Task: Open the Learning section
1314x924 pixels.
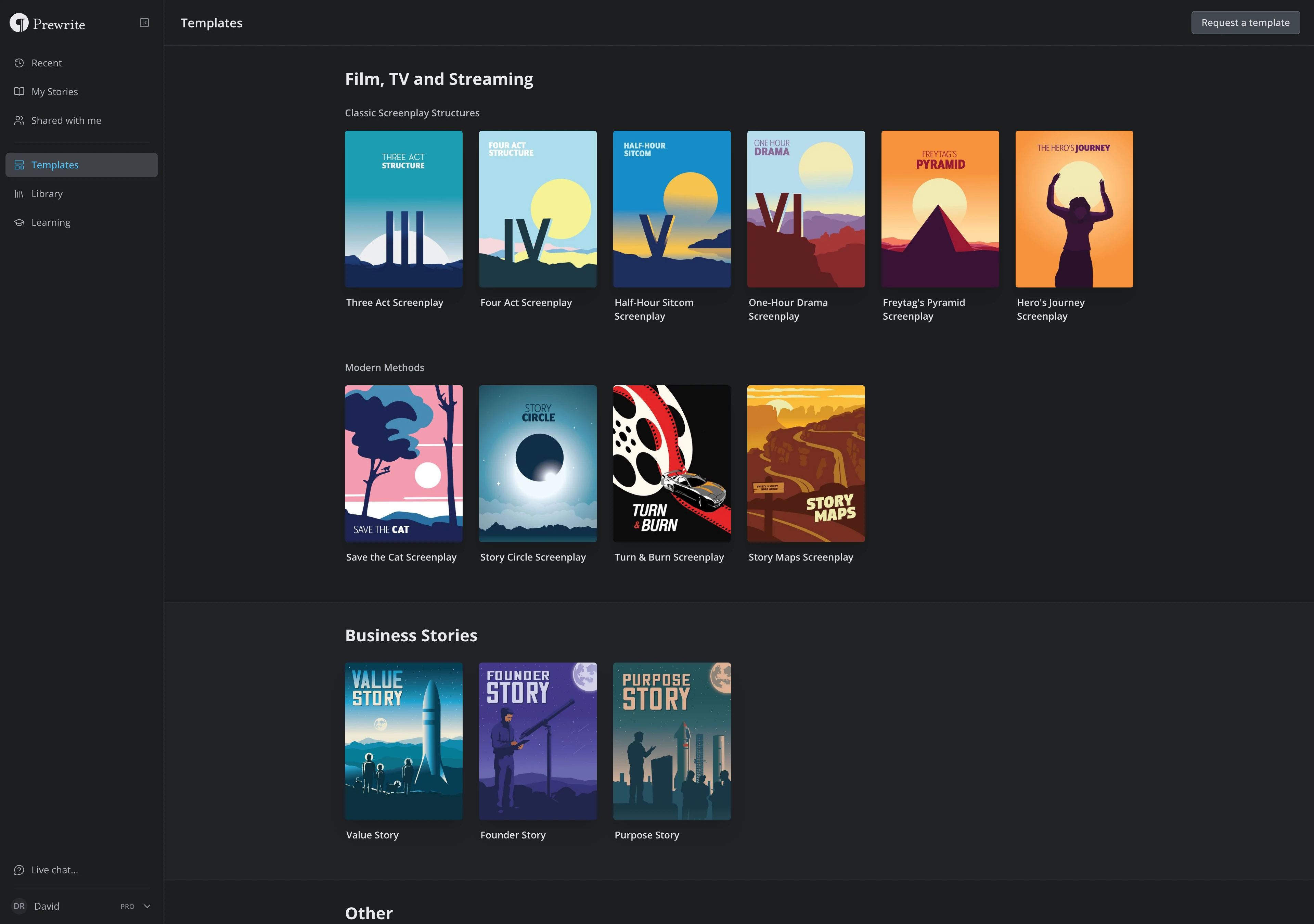Action: coord(81,222)
